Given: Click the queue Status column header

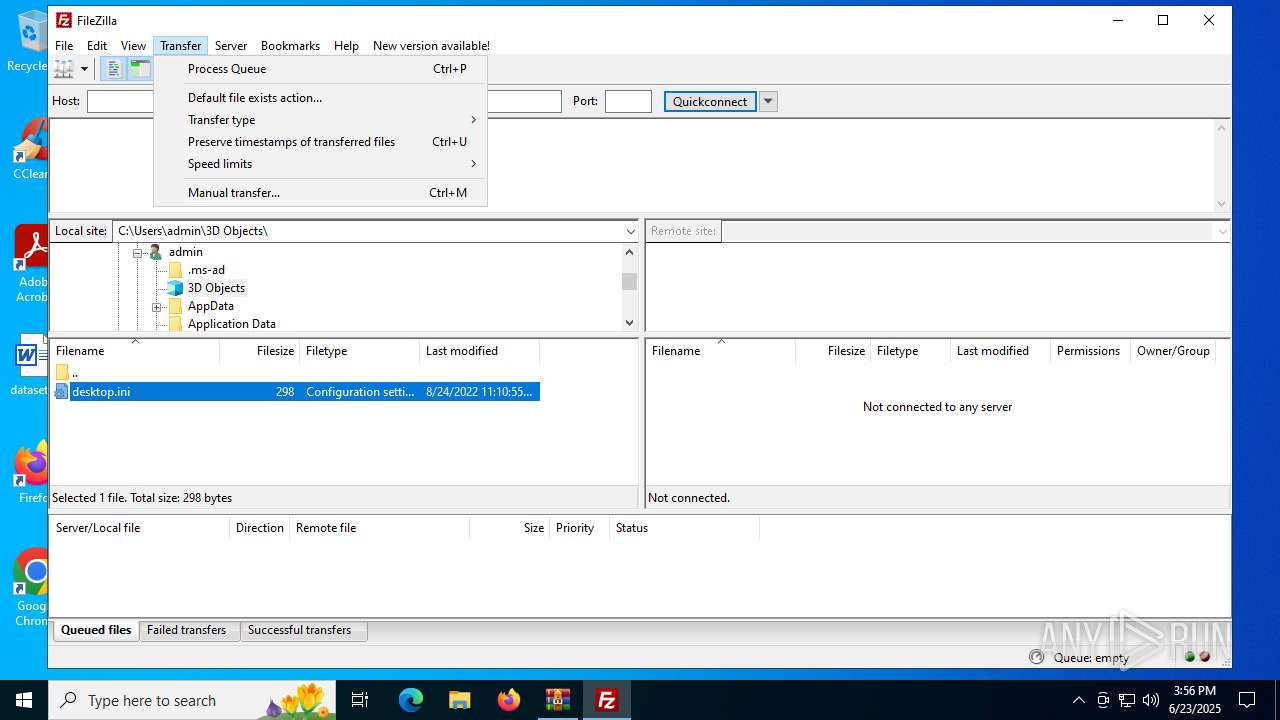Looking at the screenshot, I should click(684, 528).
